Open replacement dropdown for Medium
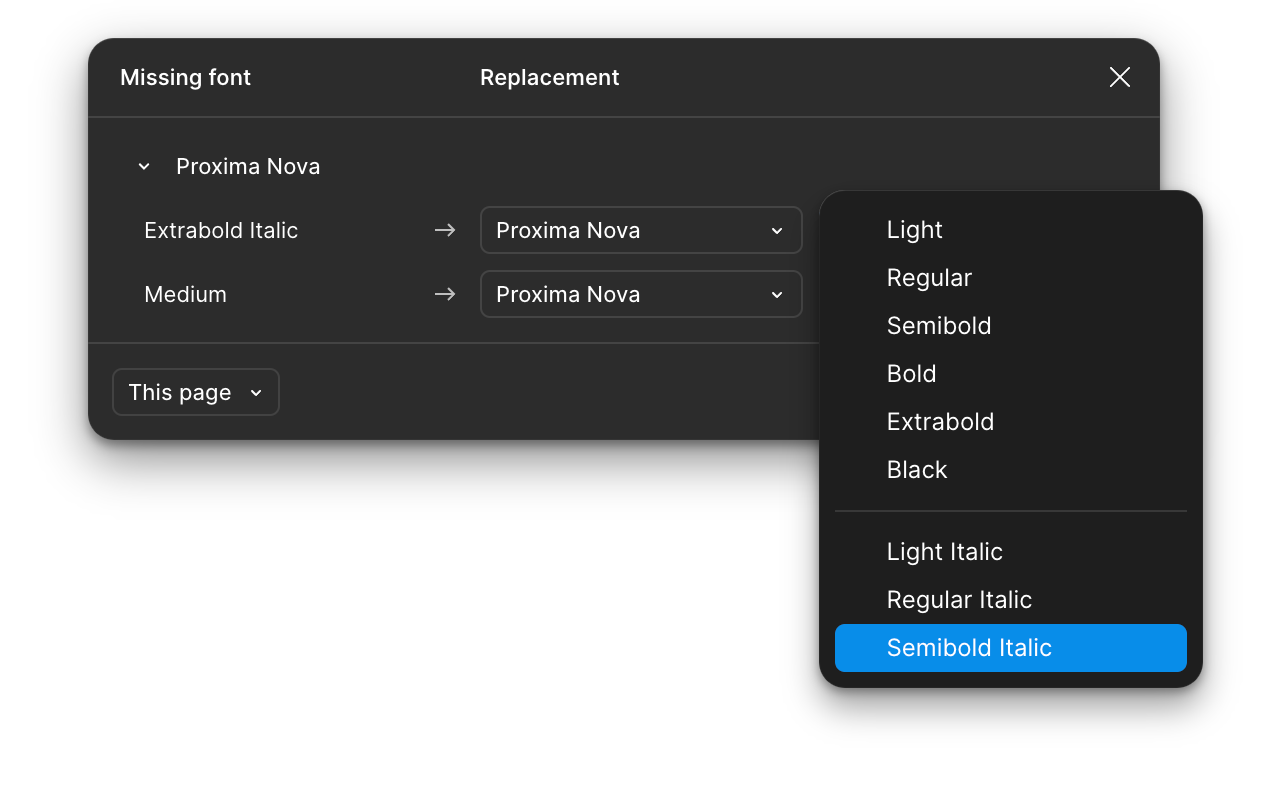Screen dimensions: 1266x800 click(x=641, y=294)
